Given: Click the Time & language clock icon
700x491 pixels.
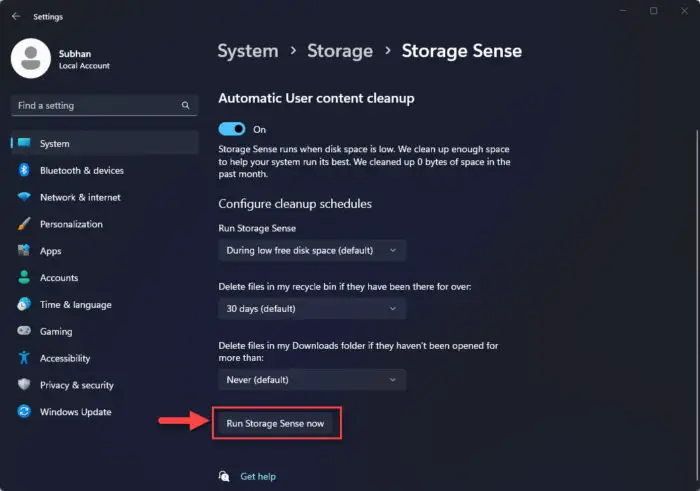Looking at the screenshot, I should pos(24,304).
